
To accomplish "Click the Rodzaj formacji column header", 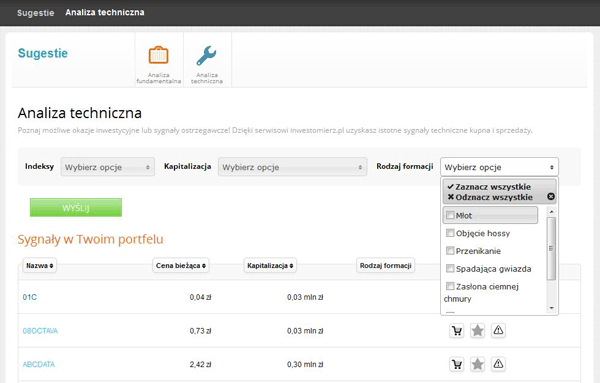I will [x=385, y=266].
